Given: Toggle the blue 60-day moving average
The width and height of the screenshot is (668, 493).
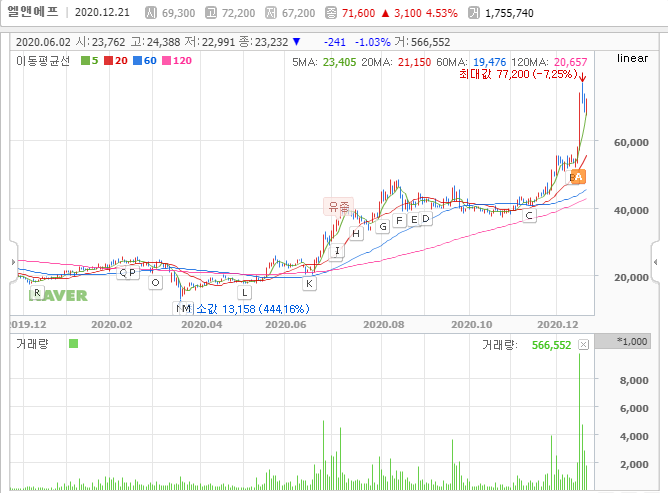Looking at the screenshot, I should pyautogui.click(x=145, y=61).
